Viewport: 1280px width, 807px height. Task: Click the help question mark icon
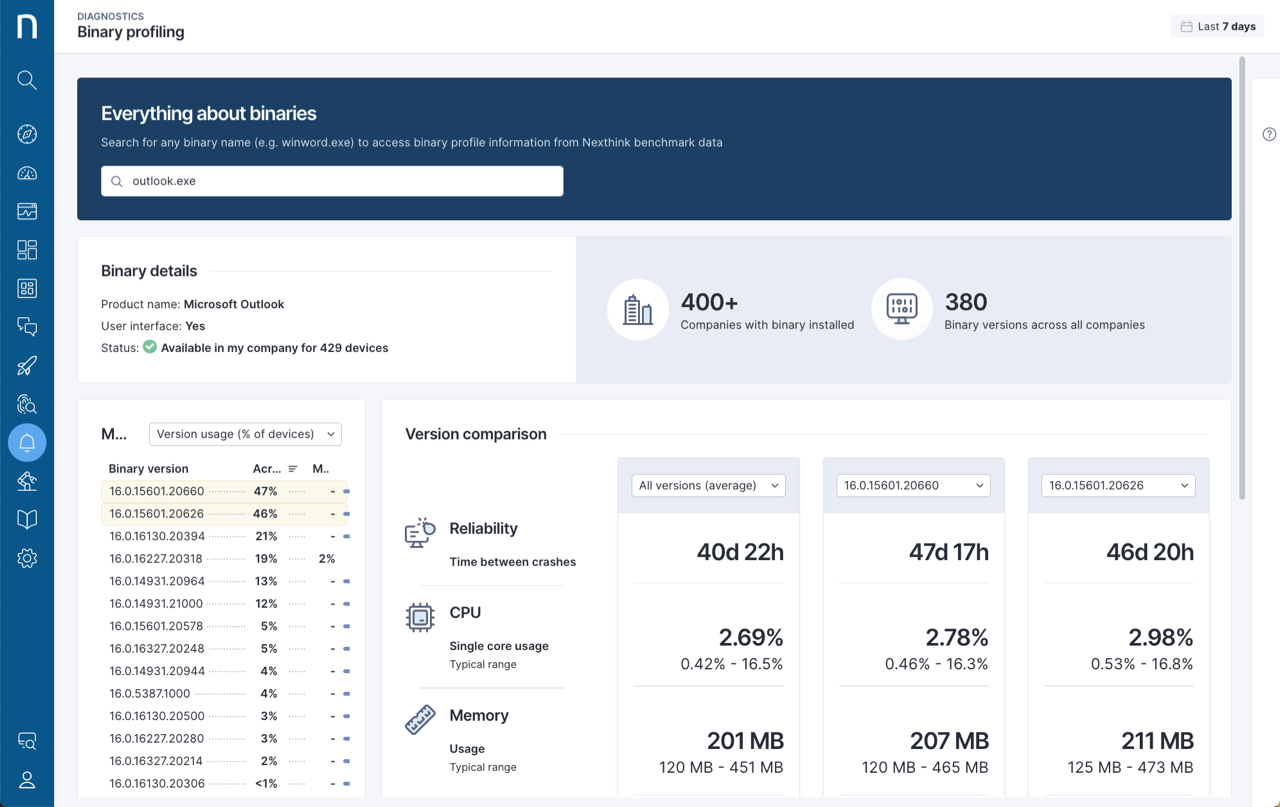point(1269,134)
